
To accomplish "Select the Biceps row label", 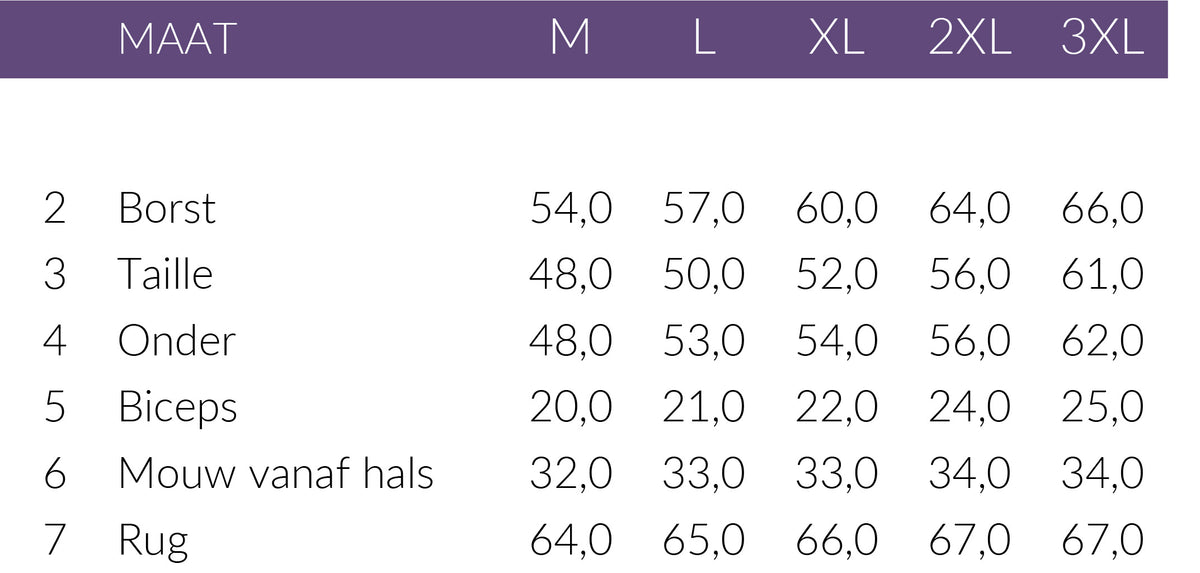I will (177, 408).
